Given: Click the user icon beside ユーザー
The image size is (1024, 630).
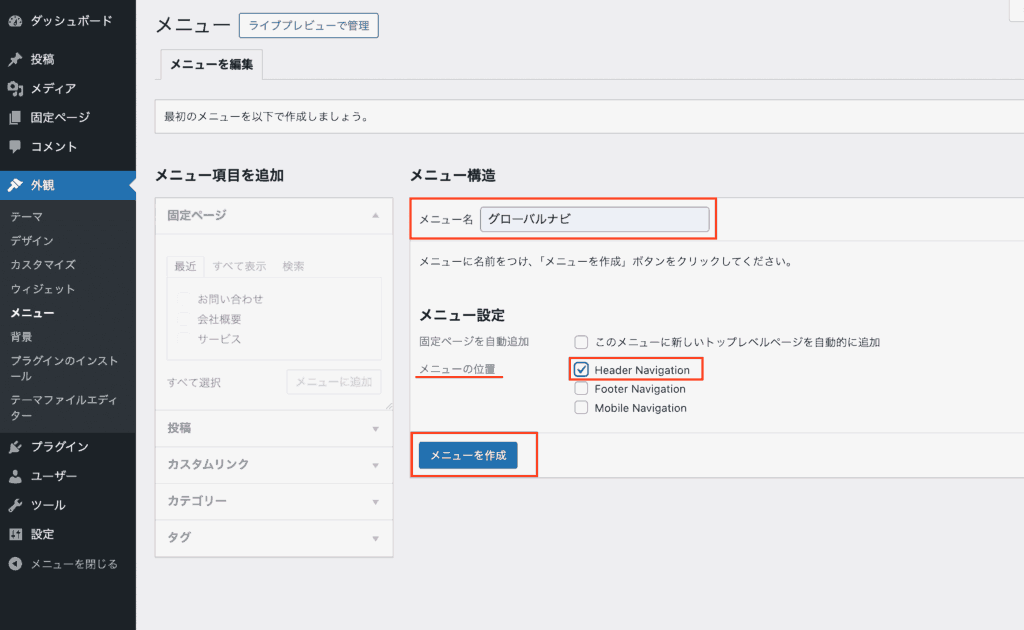Looking at the screenshot, I should click(x=15, y=476).
